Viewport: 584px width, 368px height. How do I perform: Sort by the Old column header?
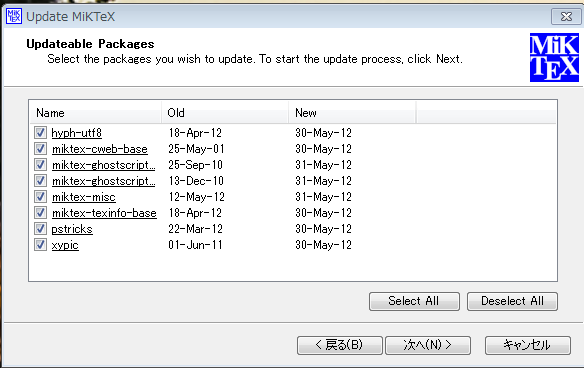click(225, 112)
